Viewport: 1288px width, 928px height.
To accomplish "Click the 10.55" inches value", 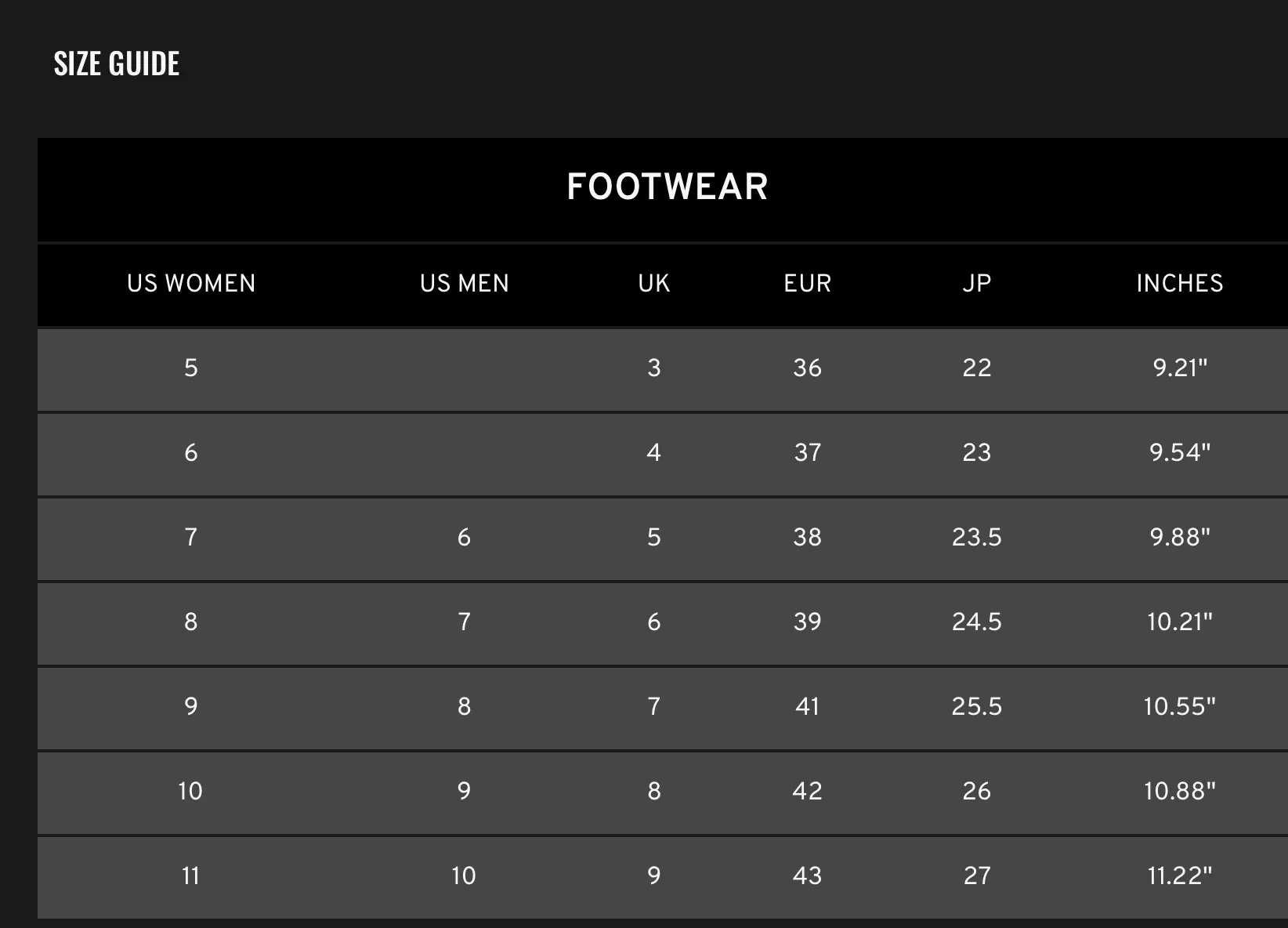I will coord(1180,706).
